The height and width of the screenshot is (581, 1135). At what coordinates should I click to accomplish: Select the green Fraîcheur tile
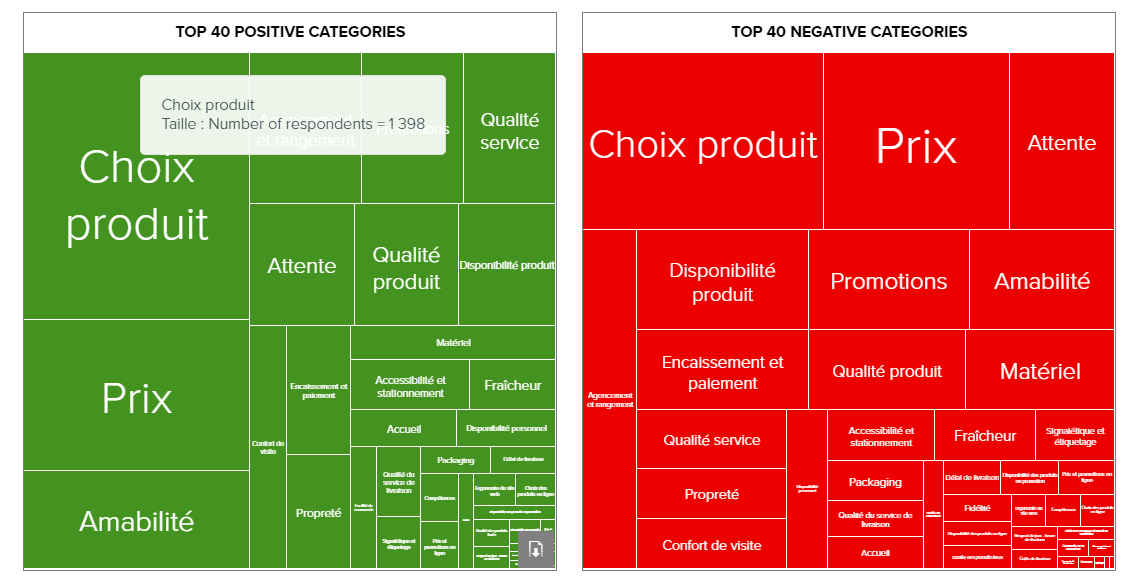pyautogui.click(x=512, y=385)
